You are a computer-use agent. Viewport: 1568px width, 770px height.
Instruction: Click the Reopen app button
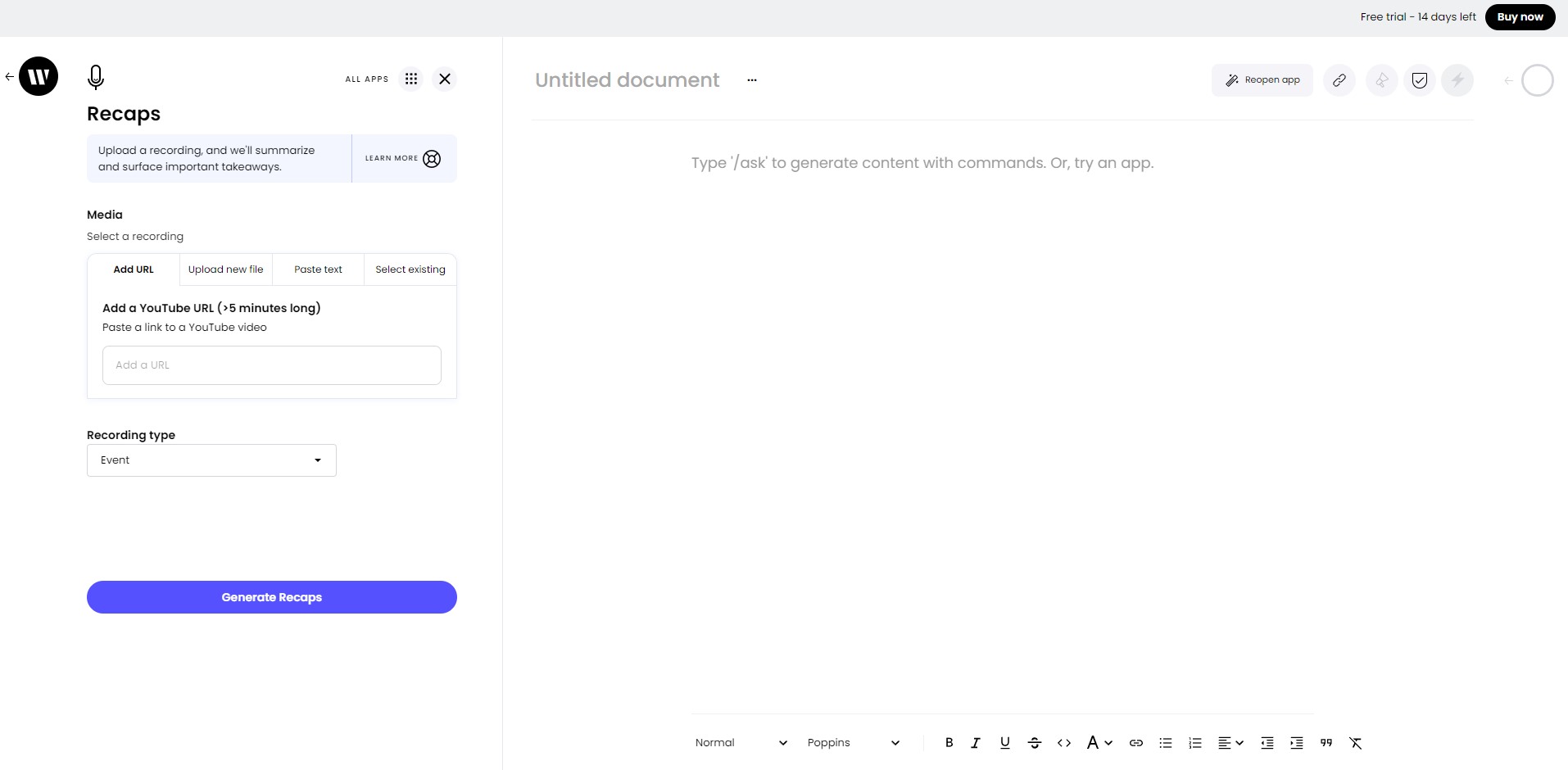[1262, 80]
